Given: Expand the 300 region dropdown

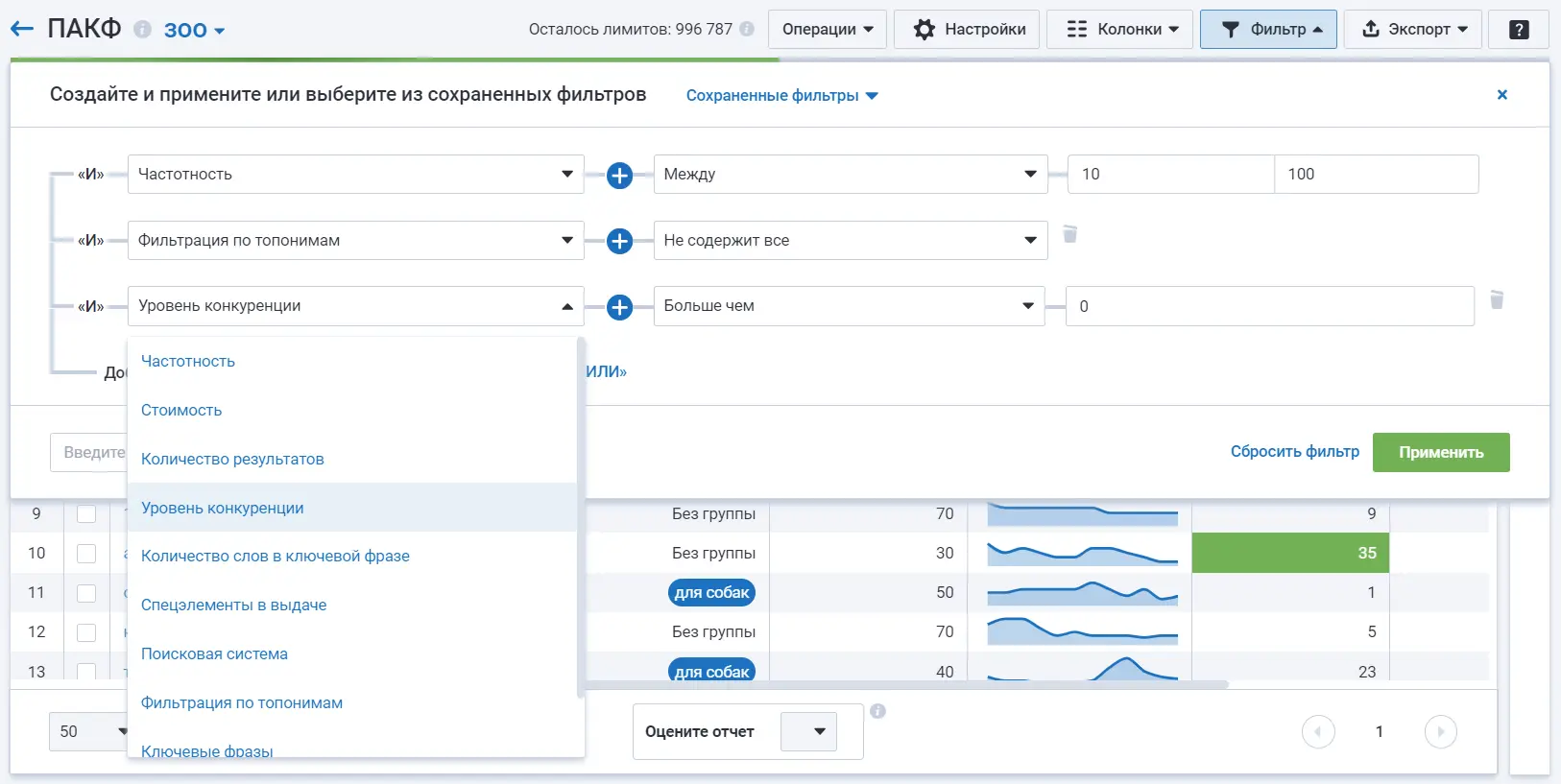Looking at the screenshot, I should coord(194,30).
